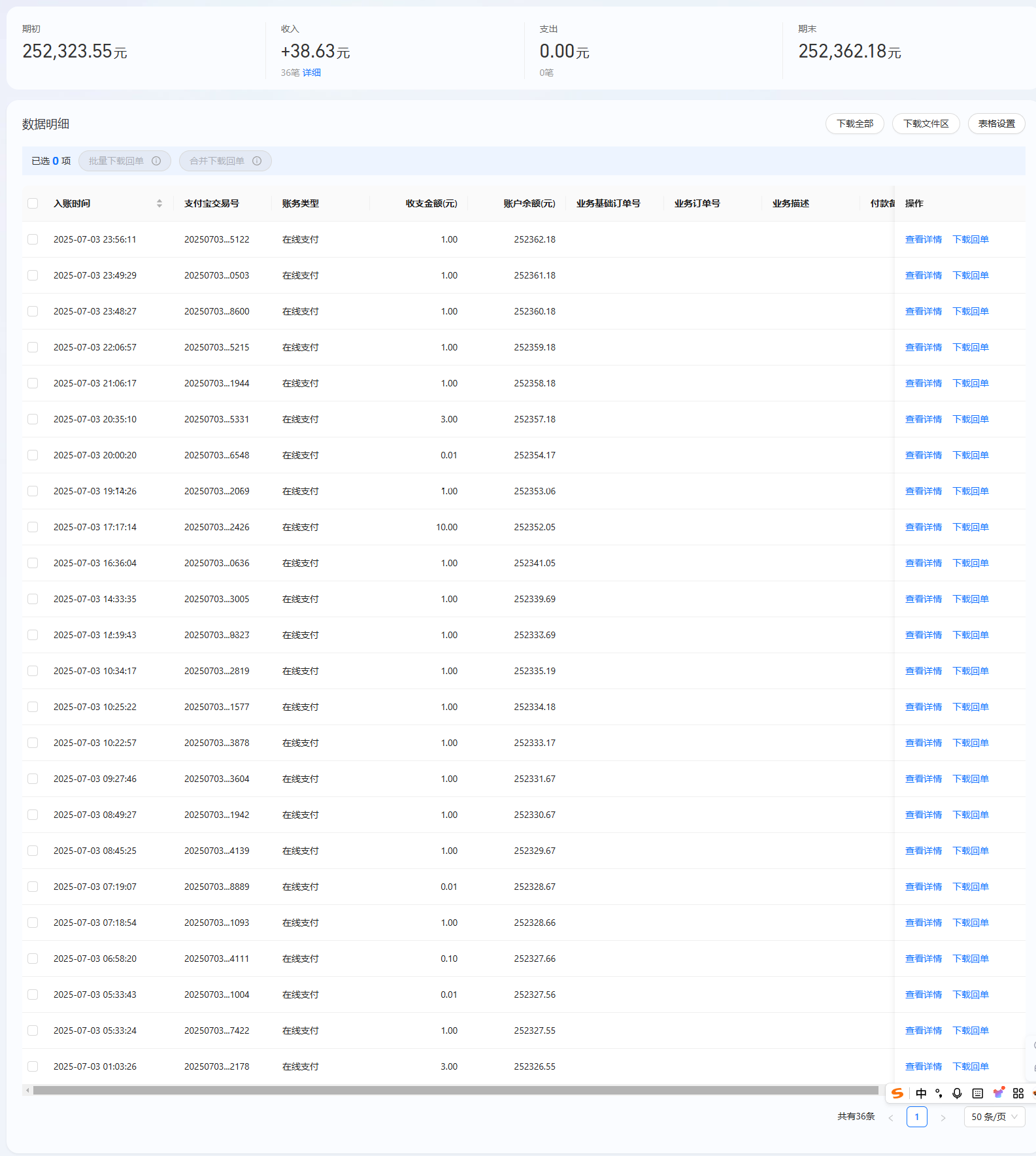Open input toolbox grid icon
Image resolution: width=1036 pixels, height=1156 pixels.
click(1018, 1093)
